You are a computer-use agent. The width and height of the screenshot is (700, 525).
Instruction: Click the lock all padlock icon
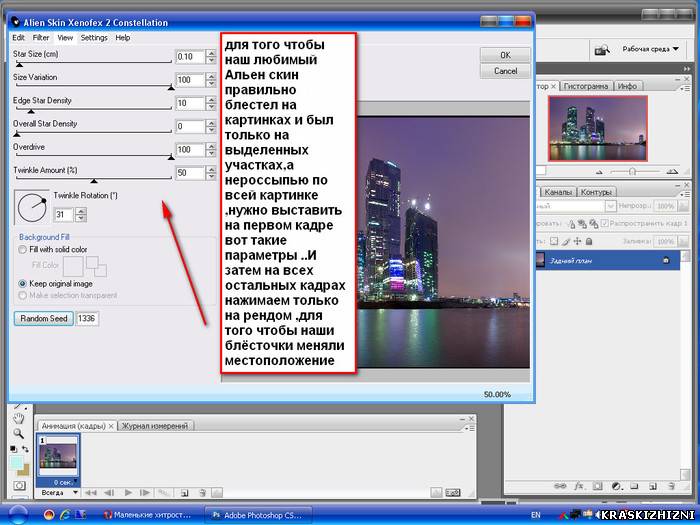(589, 242)
